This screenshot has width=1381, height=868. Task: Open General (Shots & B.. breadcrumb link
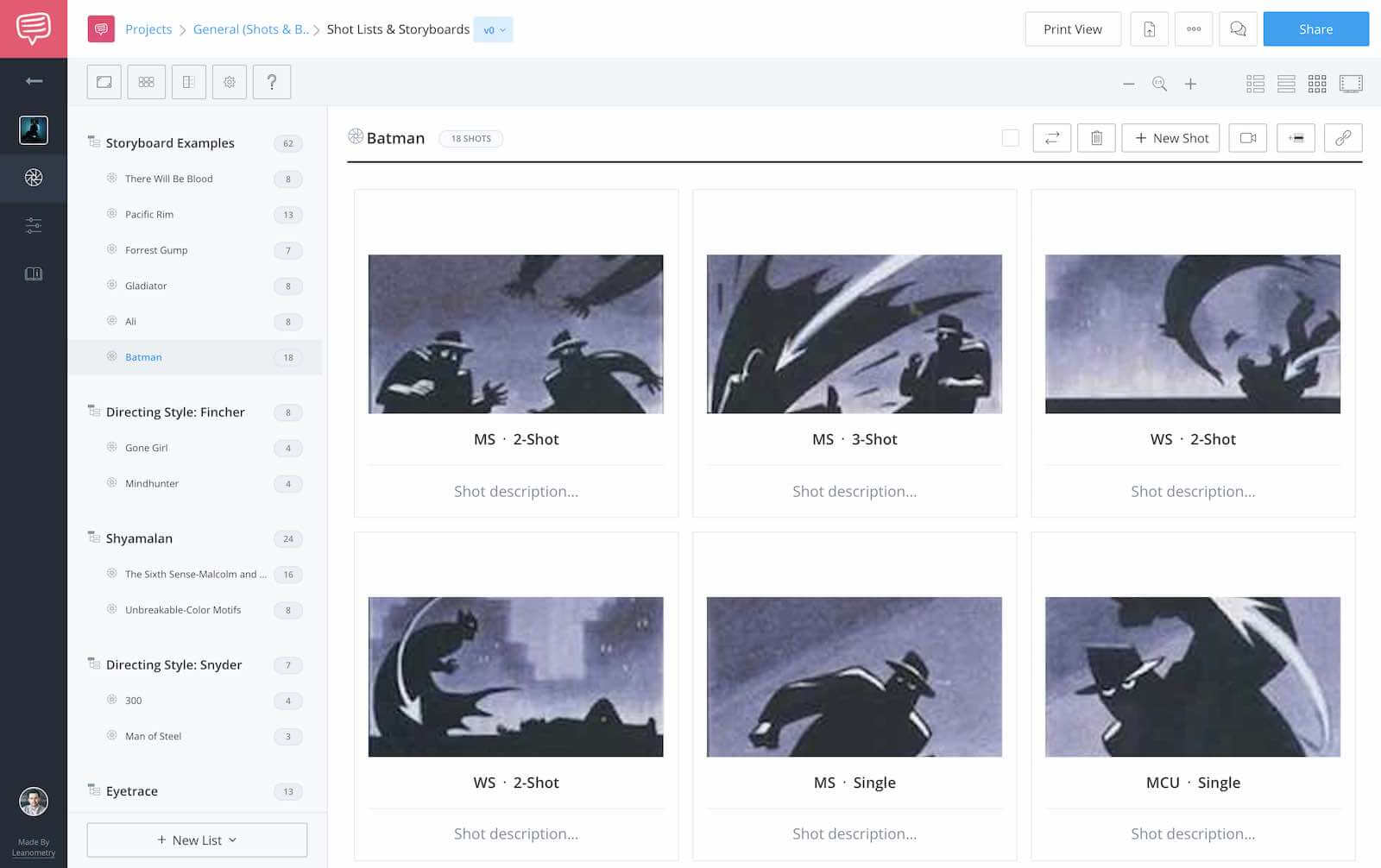click(250, 29)
